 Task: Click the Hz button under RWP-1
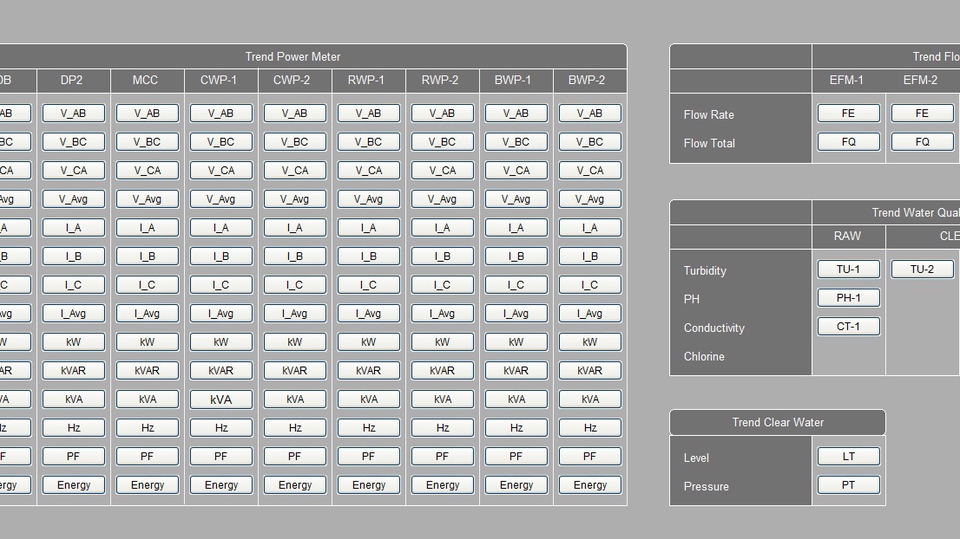pos(369,428)
